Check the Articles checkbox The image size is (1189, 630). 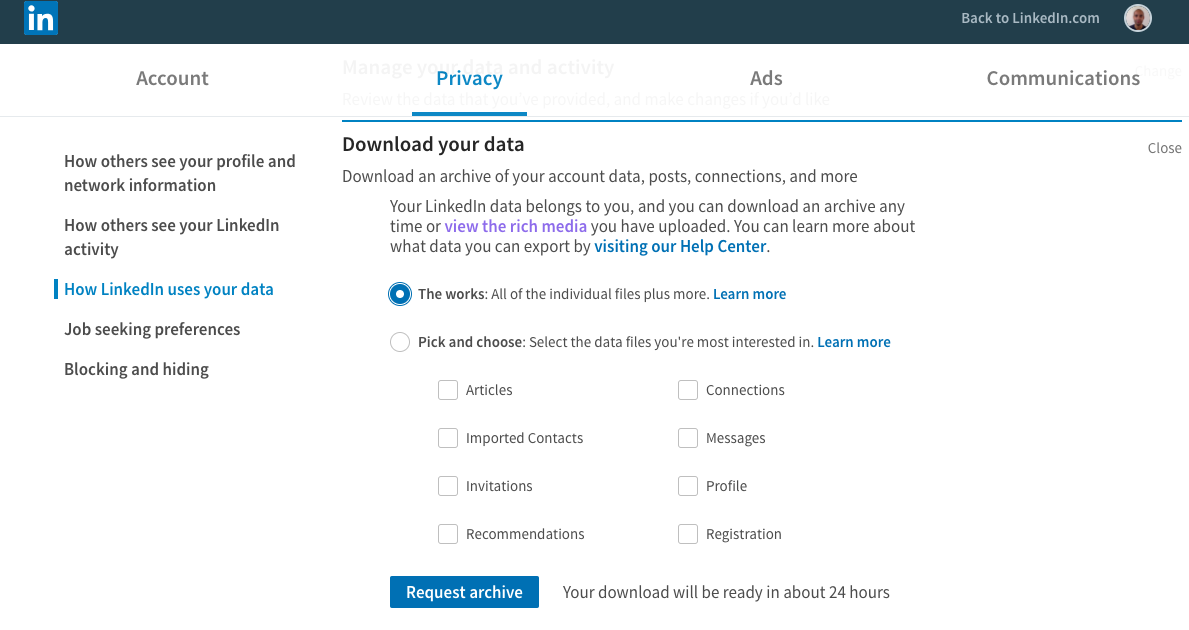(x=448, y=390)
